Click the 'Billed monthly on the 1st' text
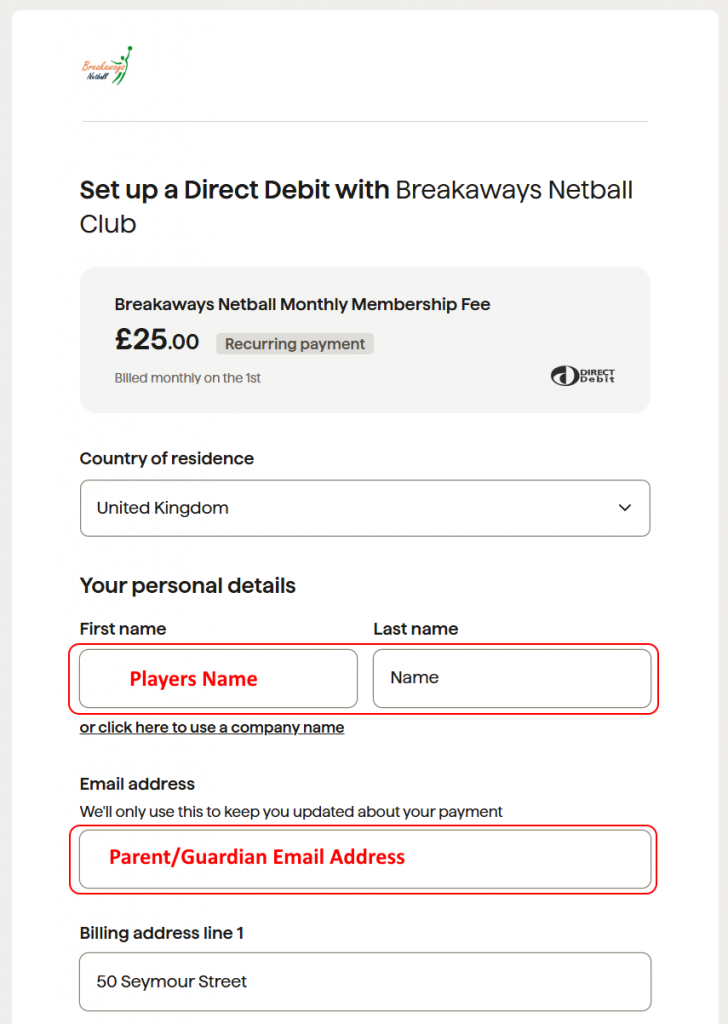 [x=187, y=378]
